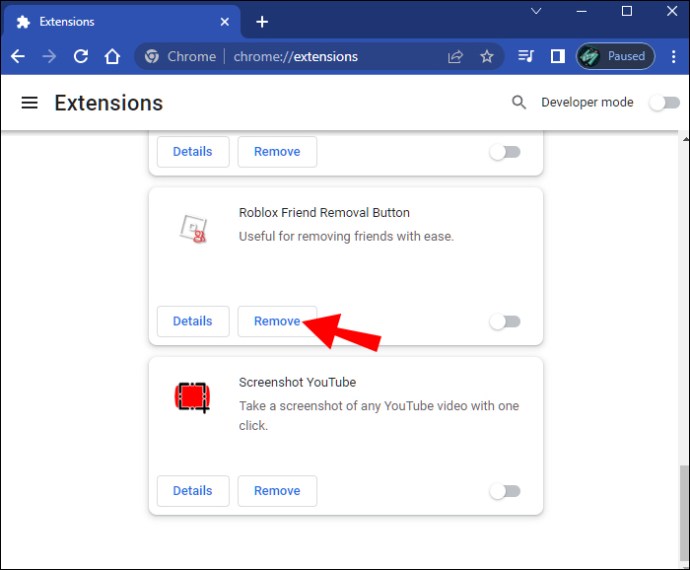Click the "Extensions" page heading
This screenshot has width=690, height=570.
[x=109, y=103]
